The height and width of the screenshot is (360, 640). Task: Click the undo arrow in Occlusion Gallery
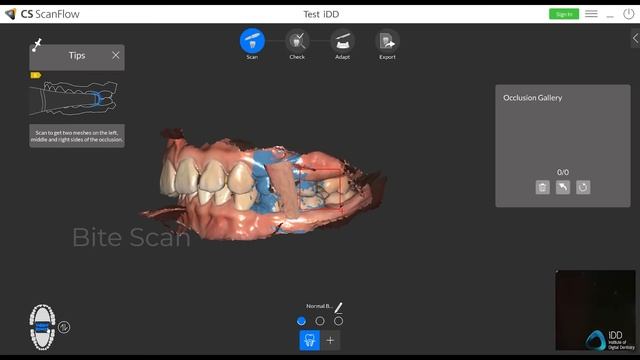(x=562, y=187)
